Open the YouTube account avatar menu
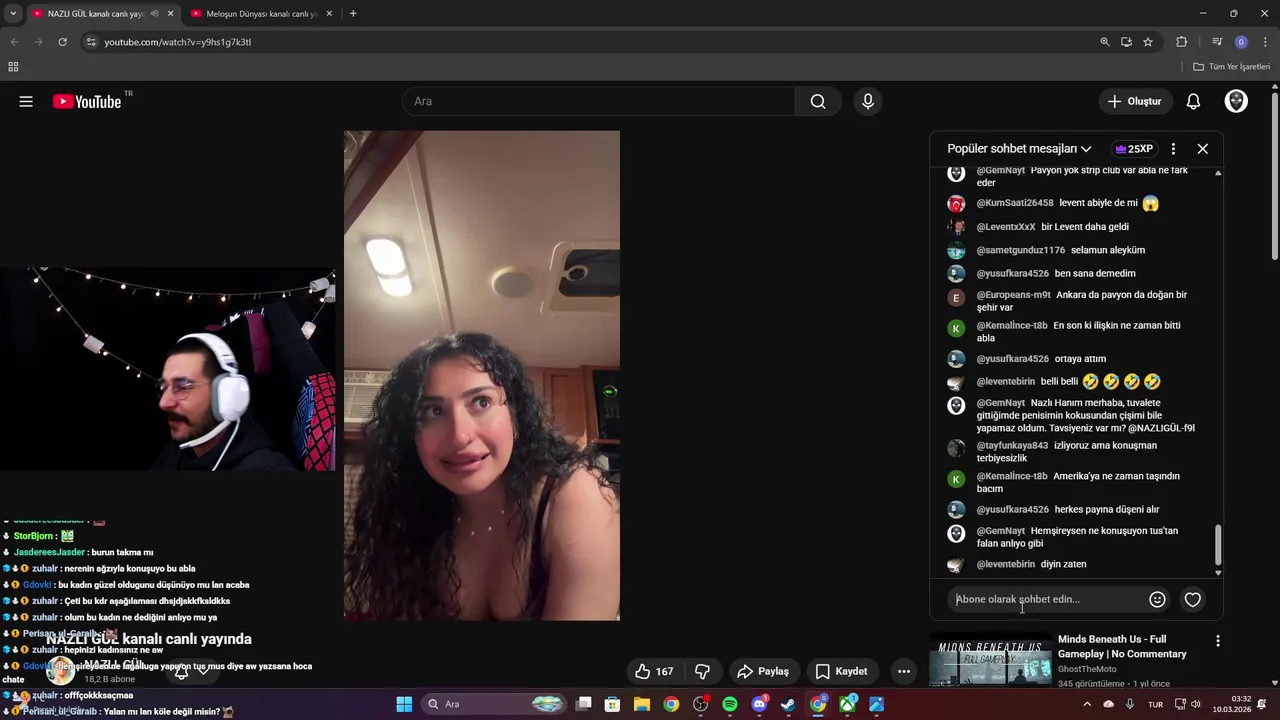1280x720 pixels. coord(1236,101)
